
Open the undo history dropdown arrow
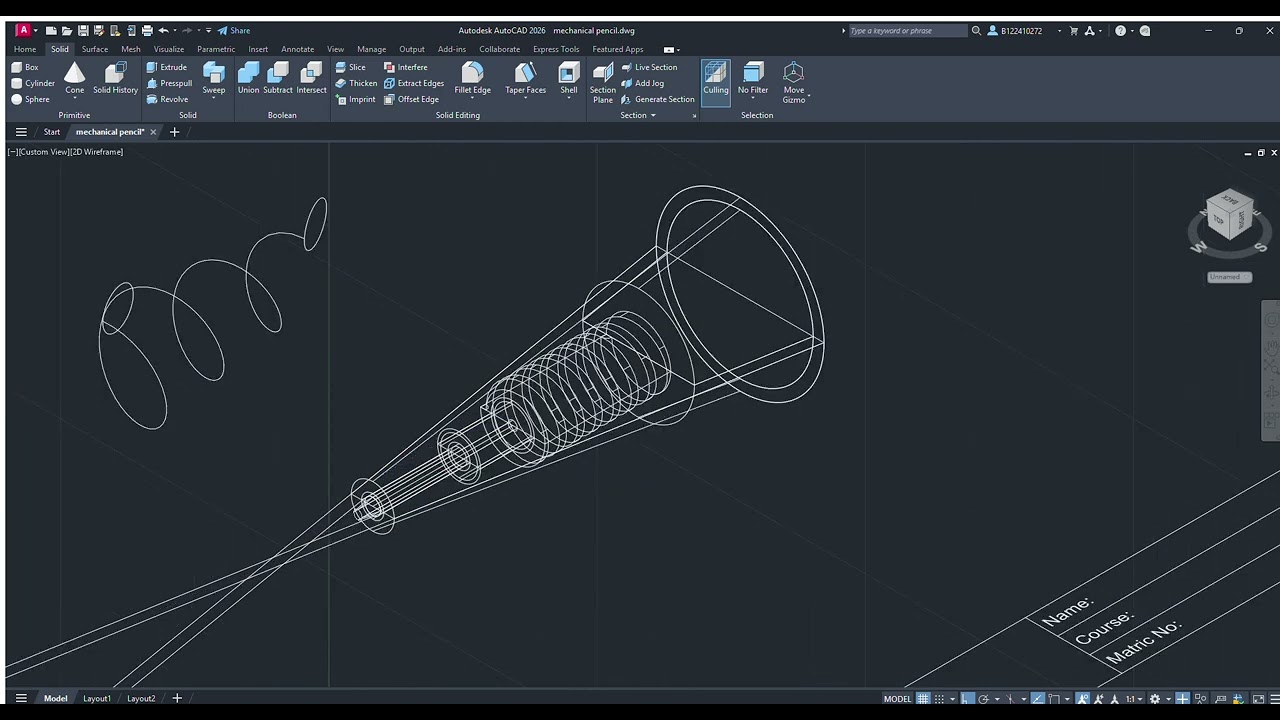click(175, 30)
